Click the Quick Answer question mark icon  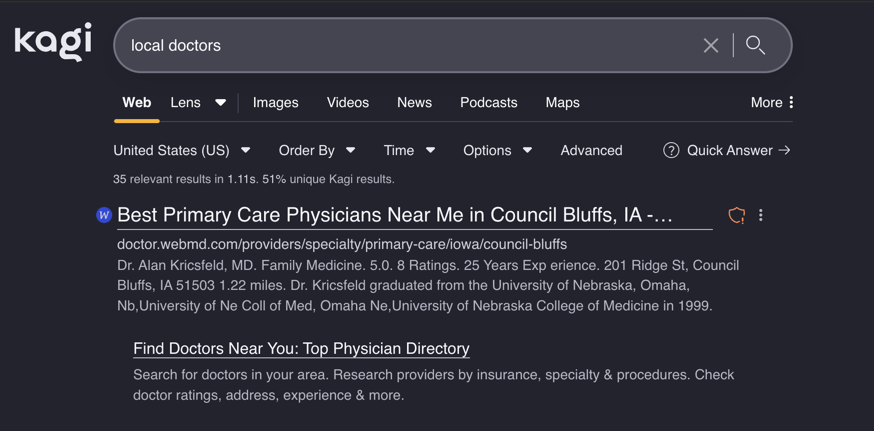[671, 150]
